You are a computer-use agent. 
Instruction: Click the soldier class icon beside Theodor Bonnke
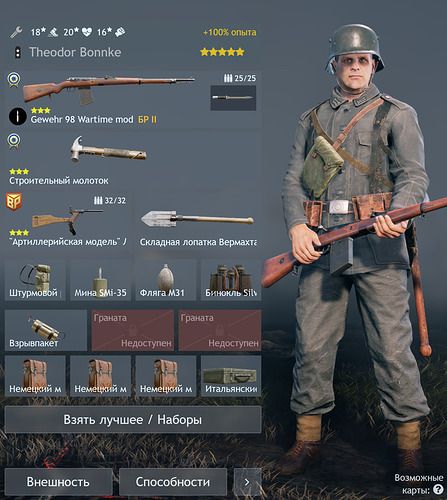[x=18, y=53]
